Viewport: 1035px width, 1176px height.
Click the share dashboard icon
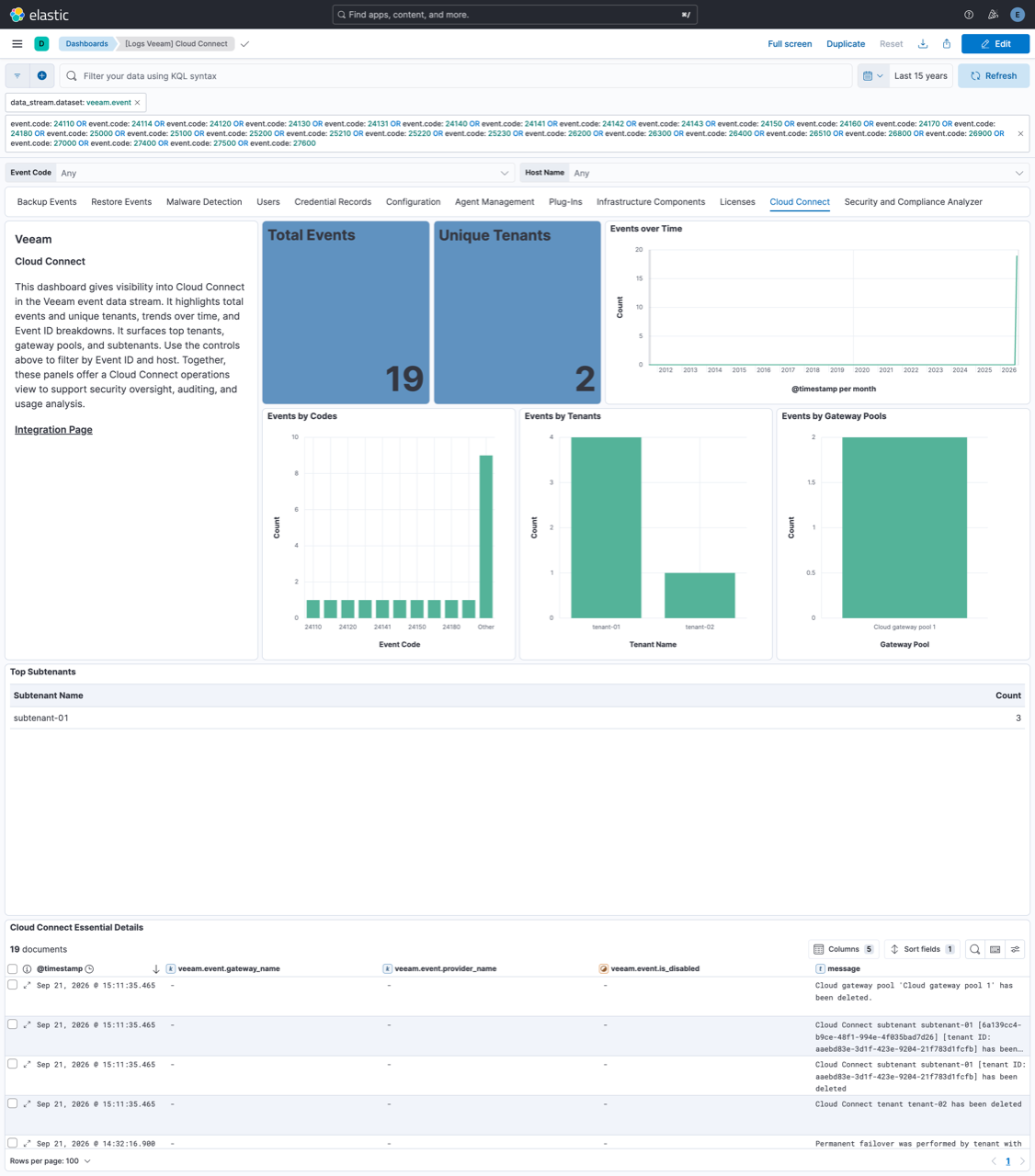947,44
